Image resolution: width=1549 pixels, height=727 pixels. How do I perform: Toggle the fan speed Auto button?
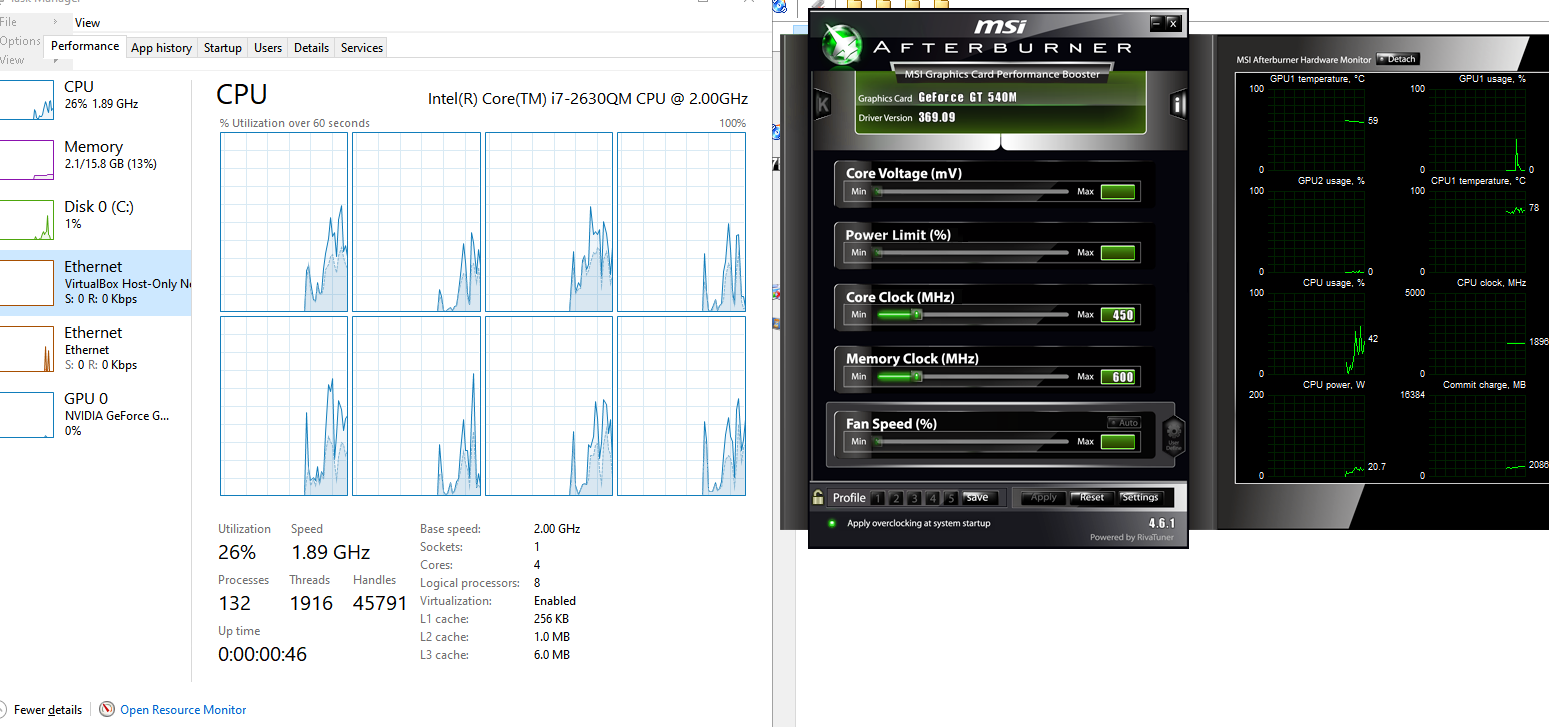1124,422
